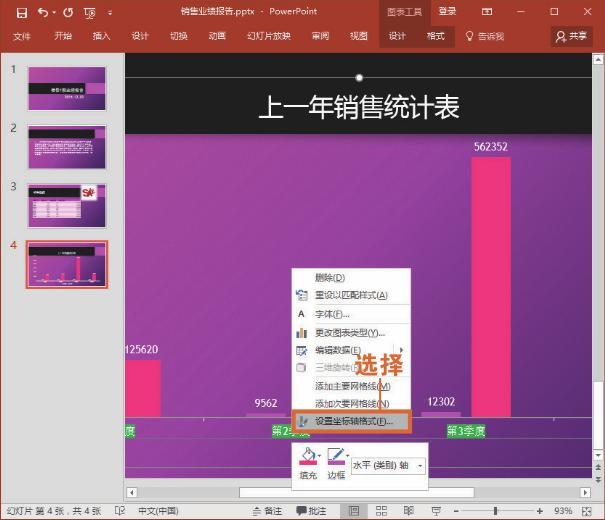
Task: Click the 告诉我 lightbulb search box
Action: (x=485, y=36)
